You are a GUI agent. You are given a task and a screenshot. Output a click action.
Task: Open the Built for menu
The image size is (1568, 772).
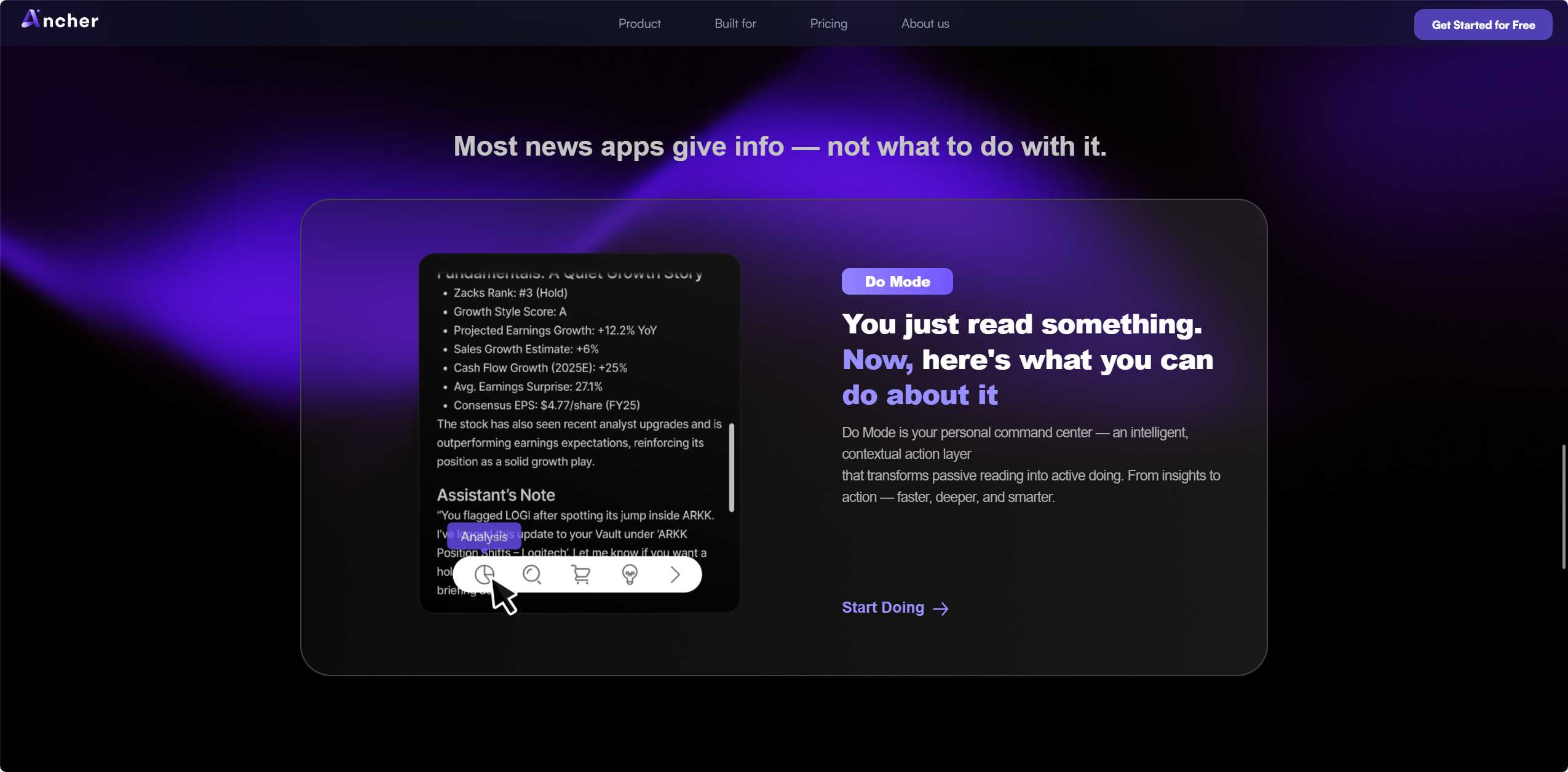click(735, 23)
